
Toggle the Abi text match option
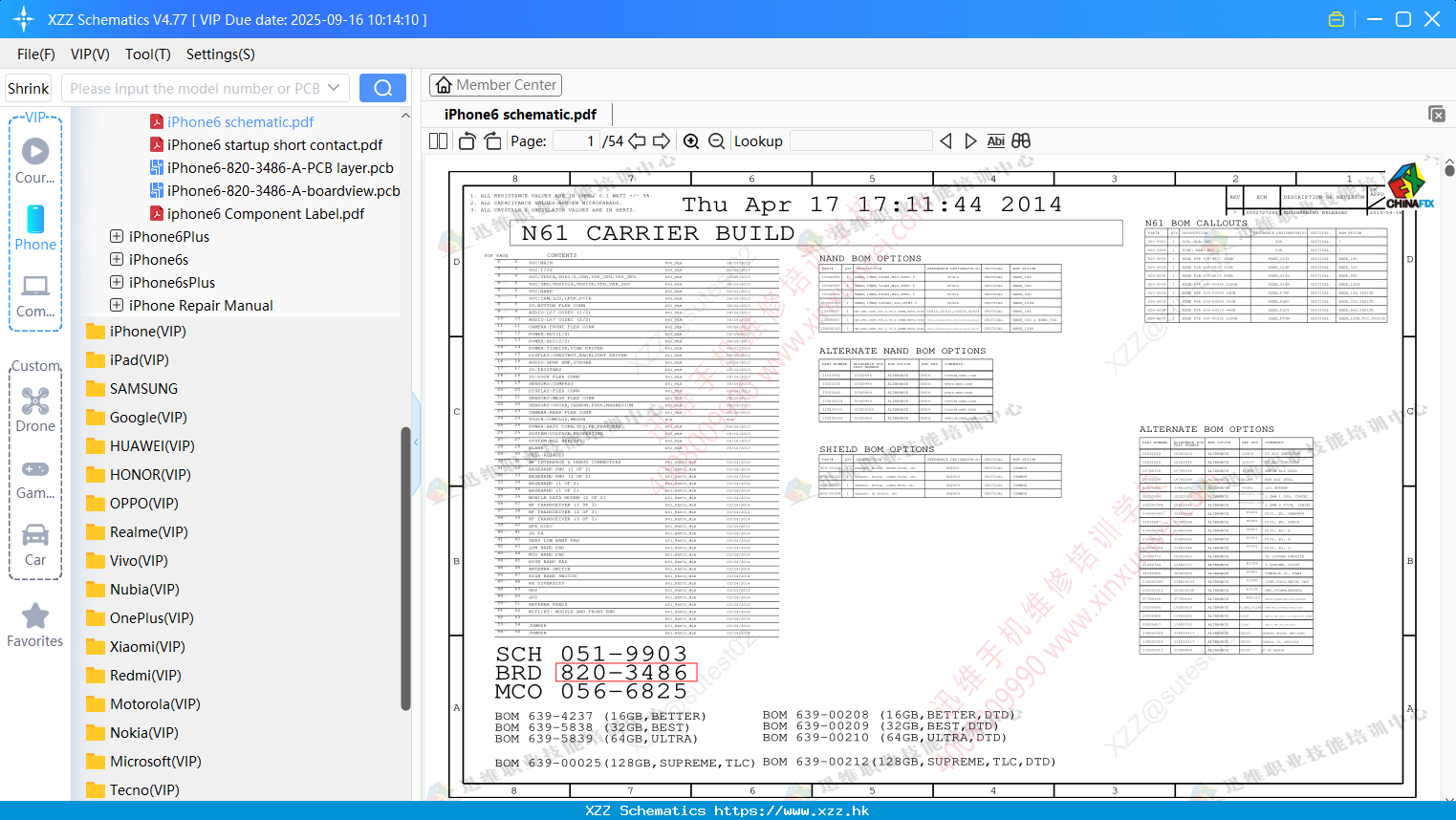[995, 141]
